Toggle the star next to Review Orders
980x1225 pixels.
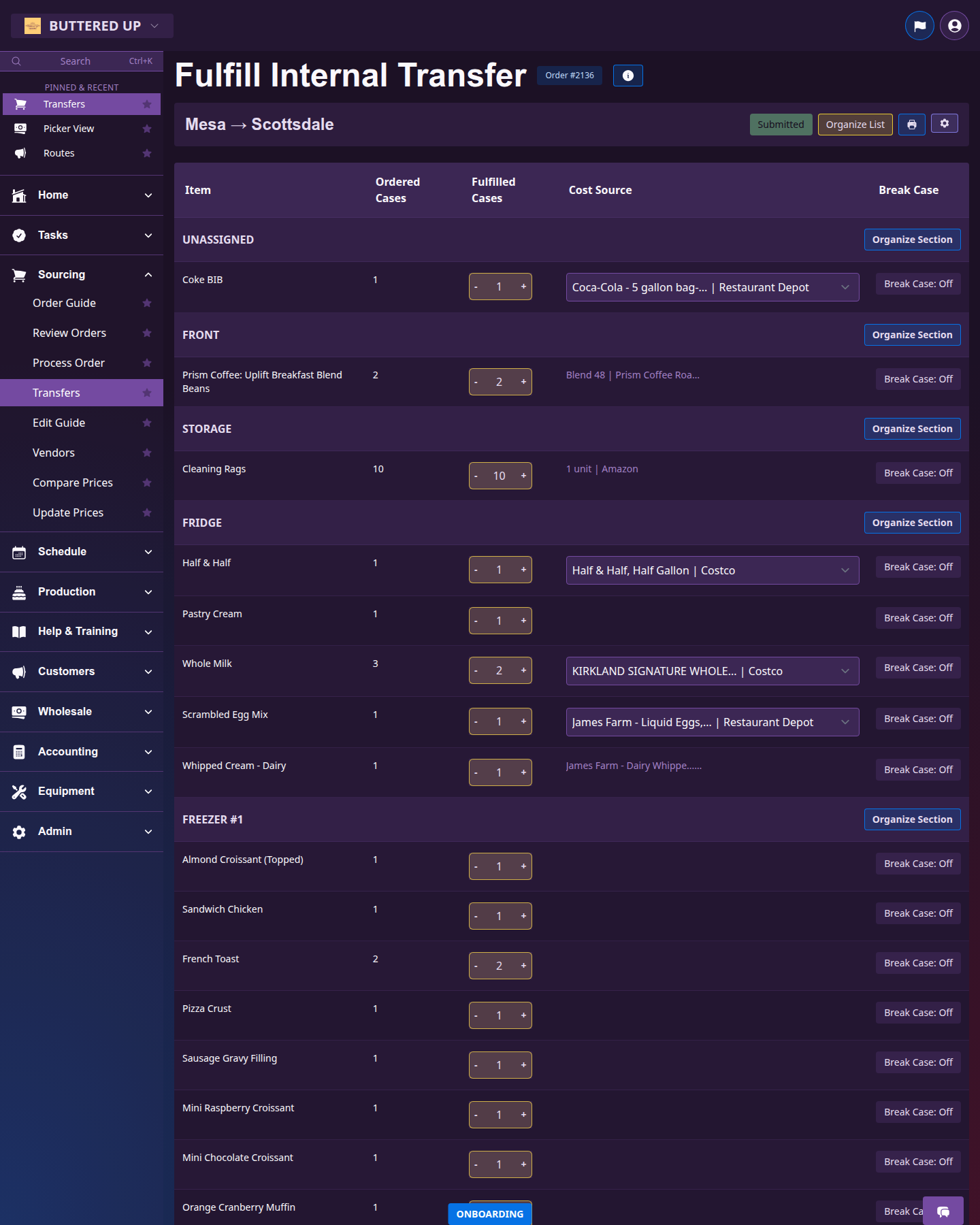coord(147,333)
